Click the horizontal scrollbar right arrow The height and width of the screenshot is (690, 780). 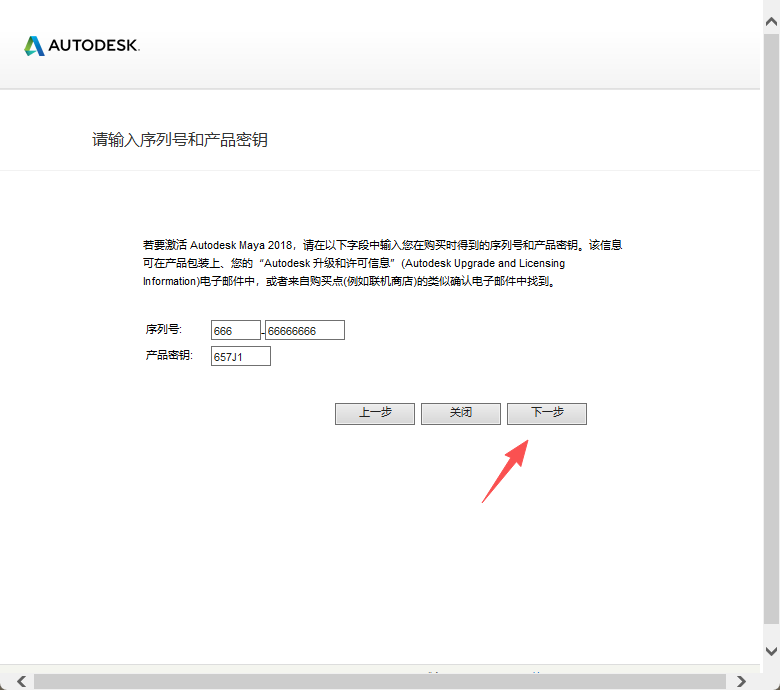coord(741,681)
